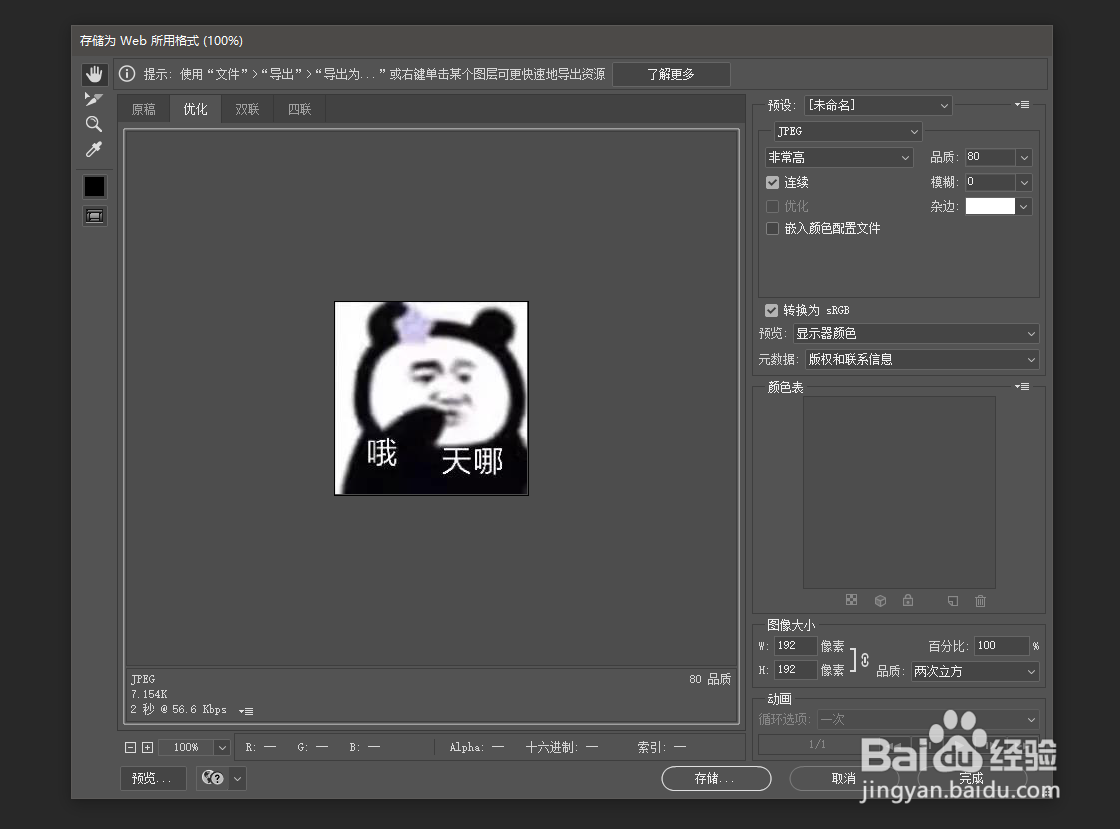1120x829 pixels.
Task: Open the 非常高 quality level dropdown
Action: click(839, 157)
